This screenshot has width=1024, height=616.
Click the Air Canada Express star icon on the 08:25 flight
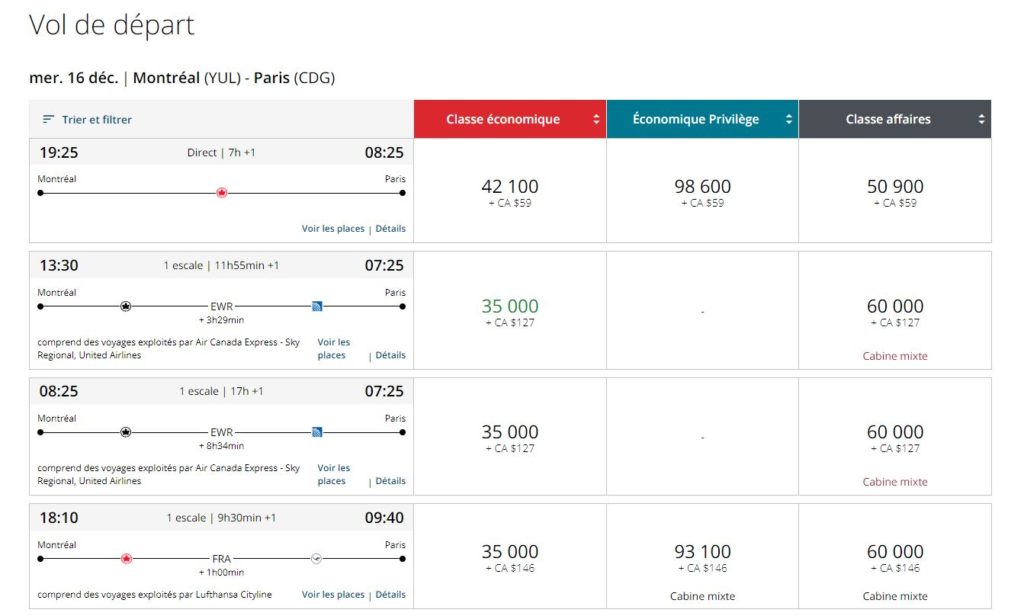125,433
